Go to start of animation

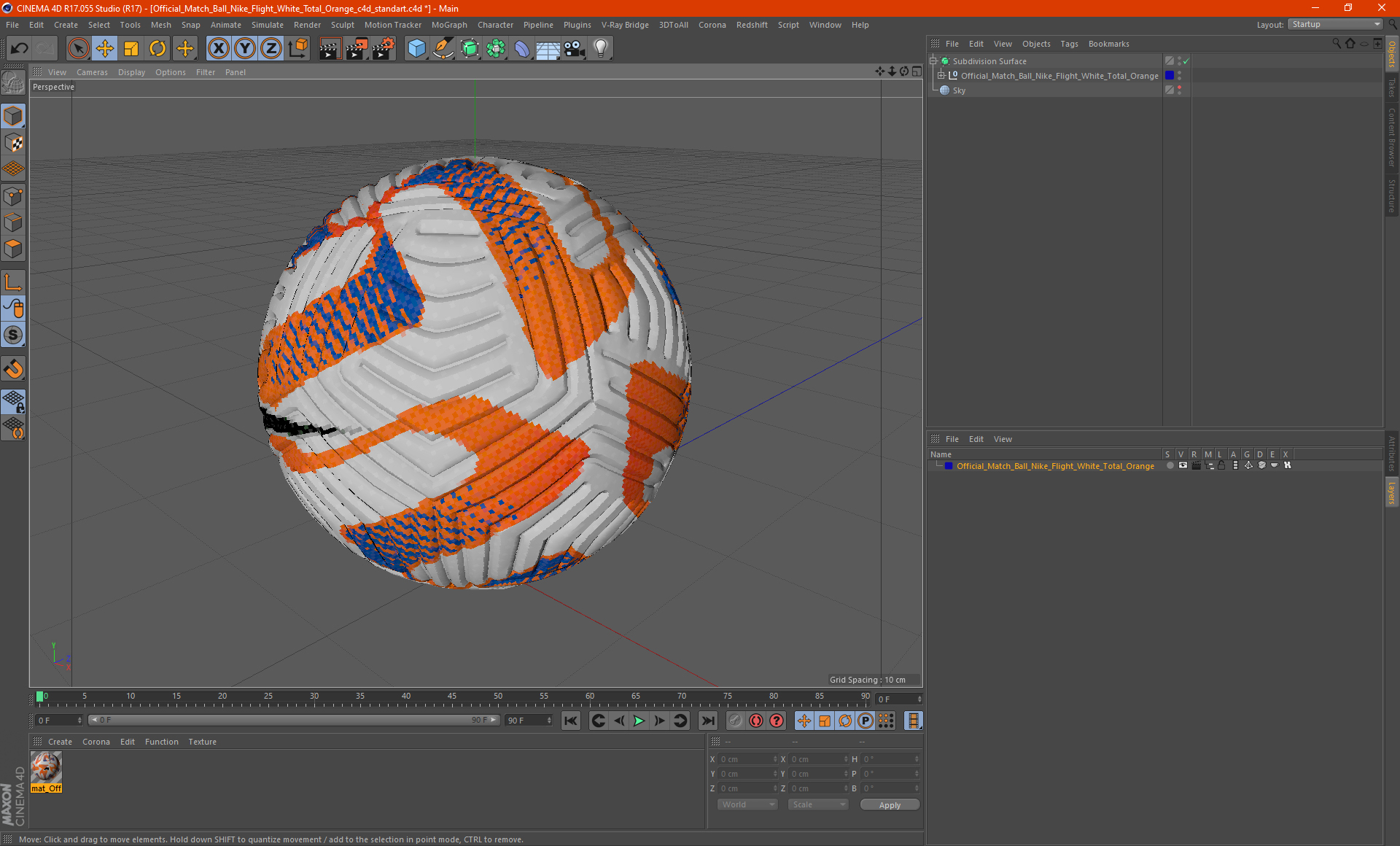point(570,721)
